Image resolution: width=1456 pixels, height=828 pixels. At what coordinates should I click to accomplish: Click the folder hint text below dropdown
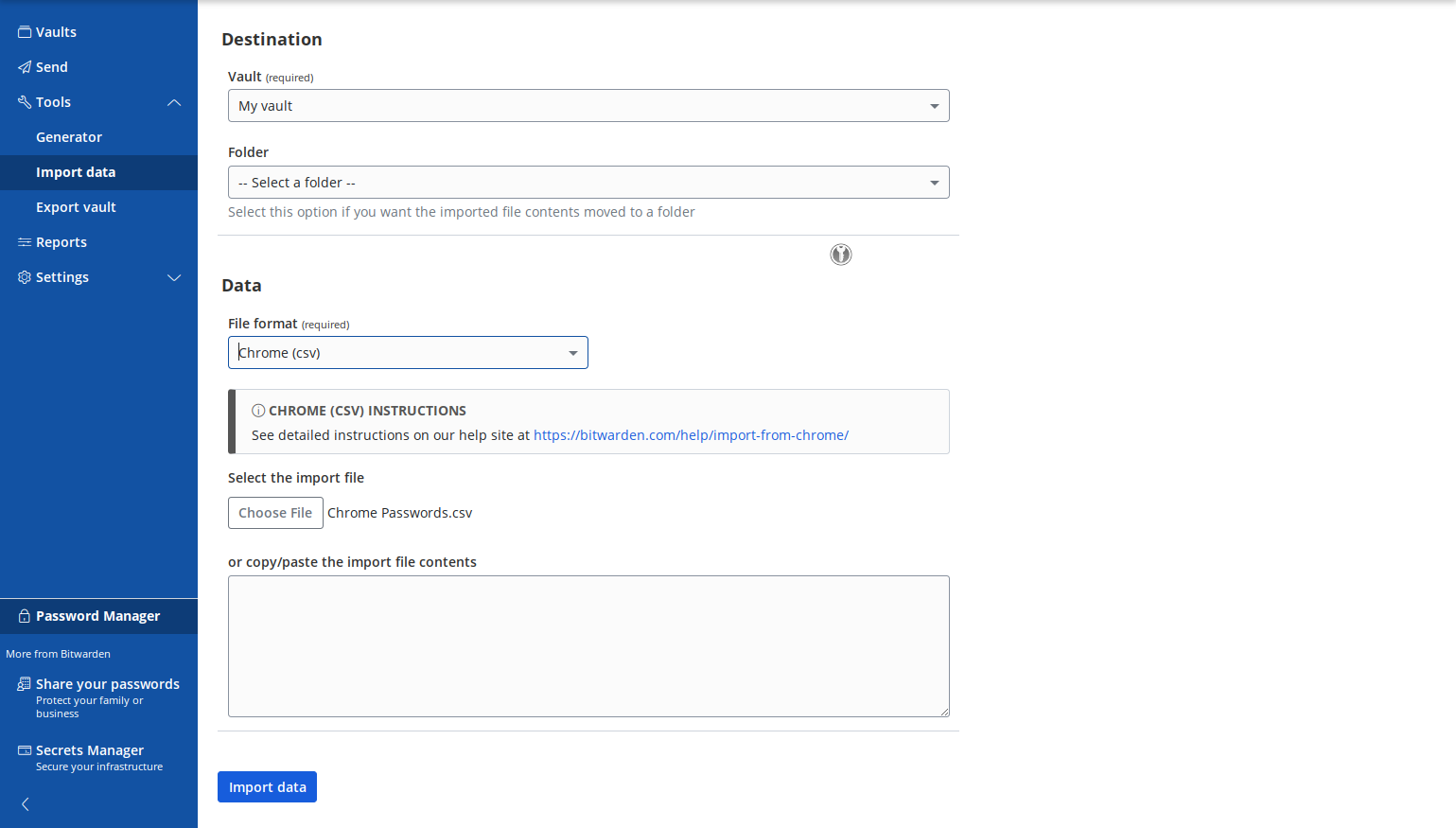[x=462, y=212]
